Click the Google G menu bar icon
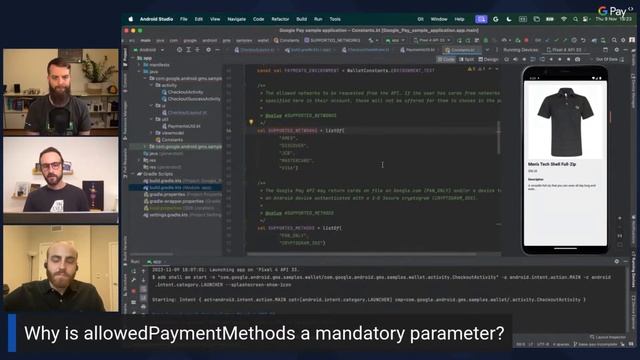The width and height of the screenshot is (640, 360). (x=496, y=19)
